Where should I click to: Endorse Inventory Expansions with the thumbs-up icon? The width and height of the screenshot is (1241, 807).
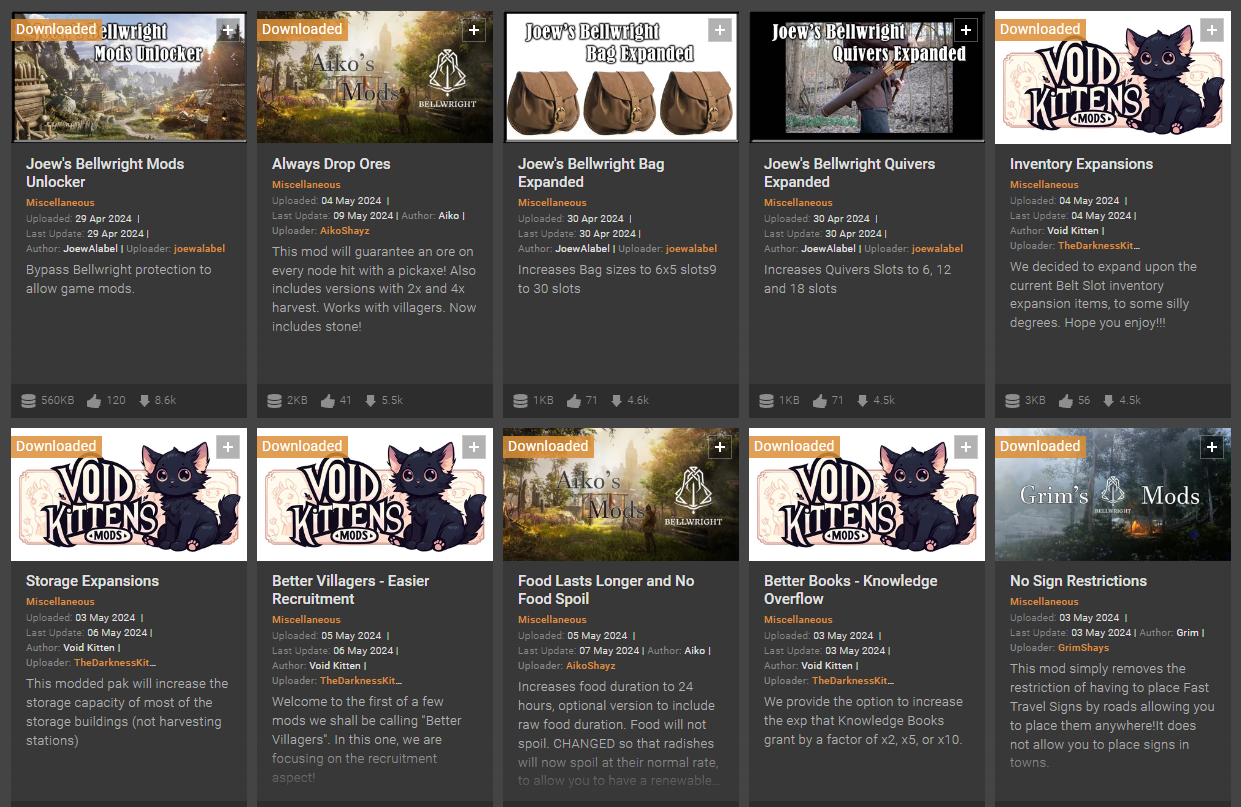(1066, 400)
